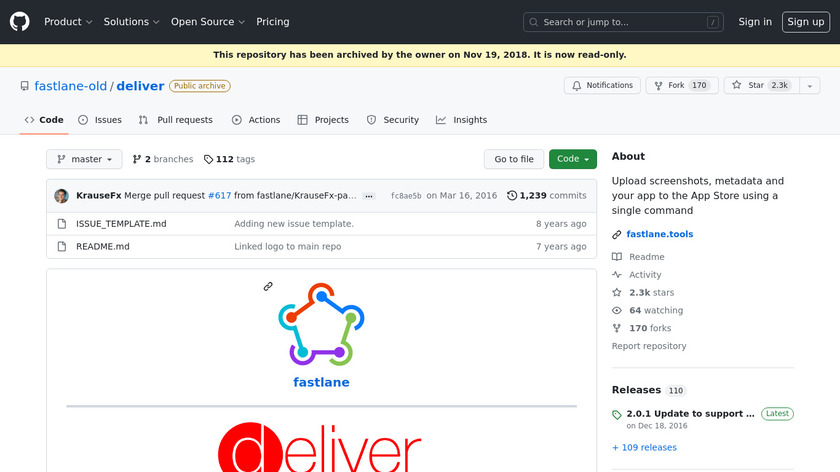The width and height of the screenshot is (840, 472).
Task: Click the Sign up button
Action: 806,22
